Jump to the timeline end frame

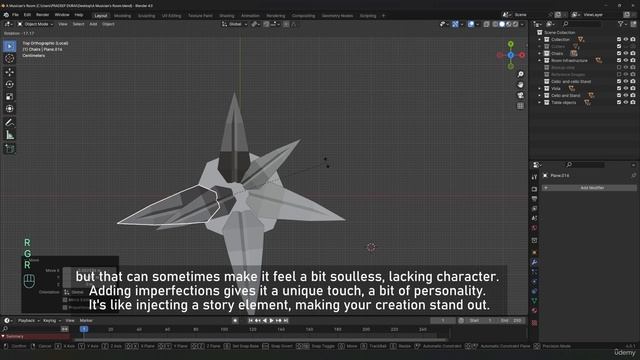click(286, 321)
